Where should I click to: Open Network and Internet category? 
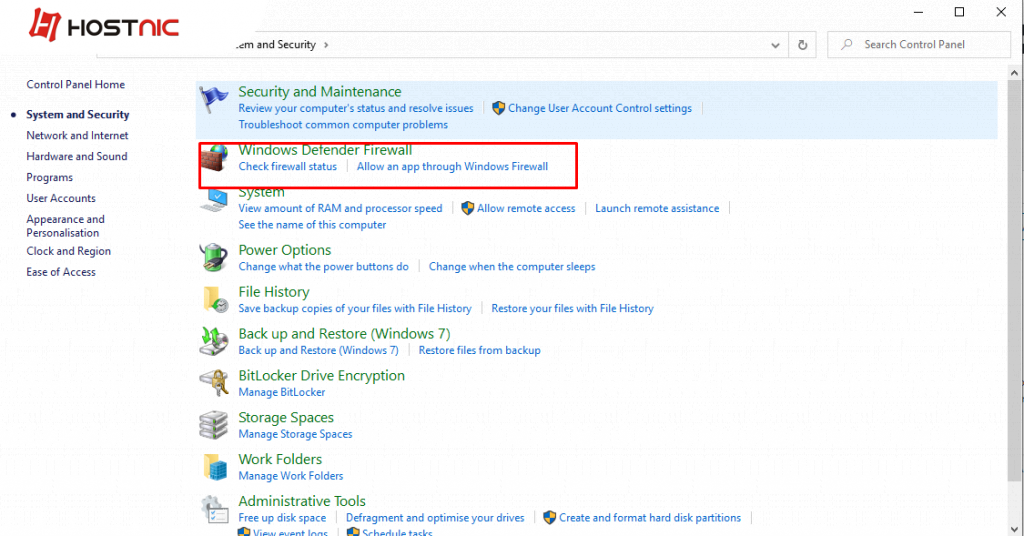[x=77, y=135]
